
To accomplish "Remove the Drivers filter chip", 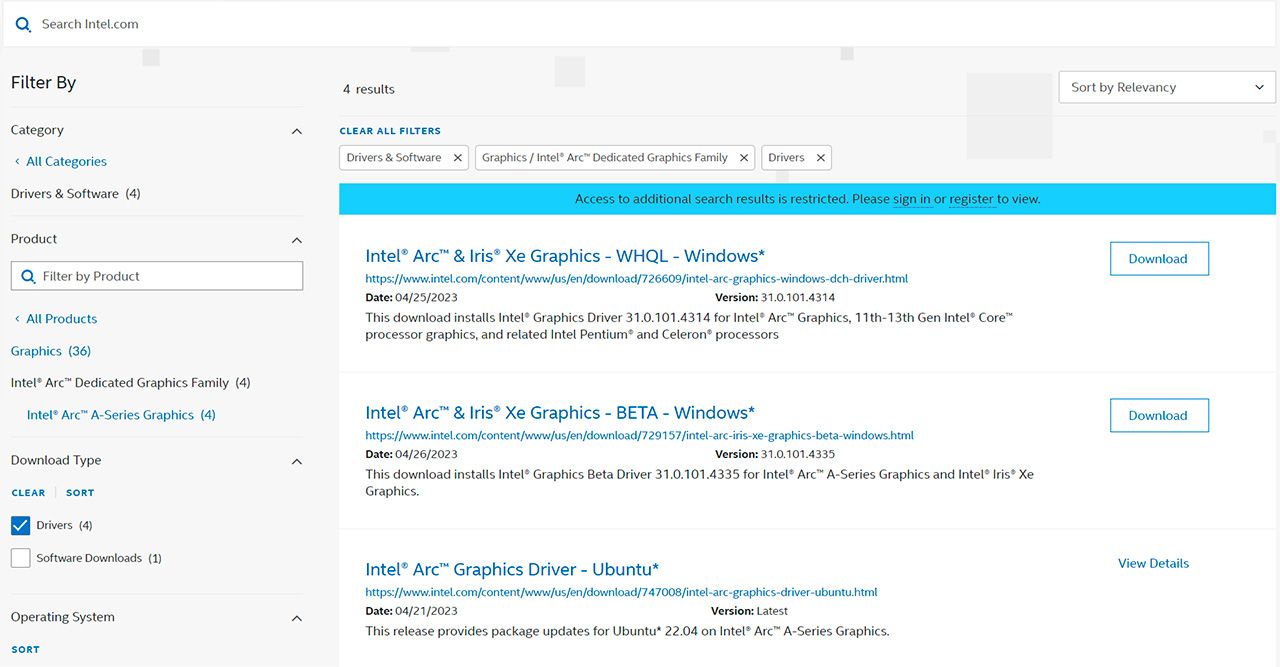I will (821, 158).
